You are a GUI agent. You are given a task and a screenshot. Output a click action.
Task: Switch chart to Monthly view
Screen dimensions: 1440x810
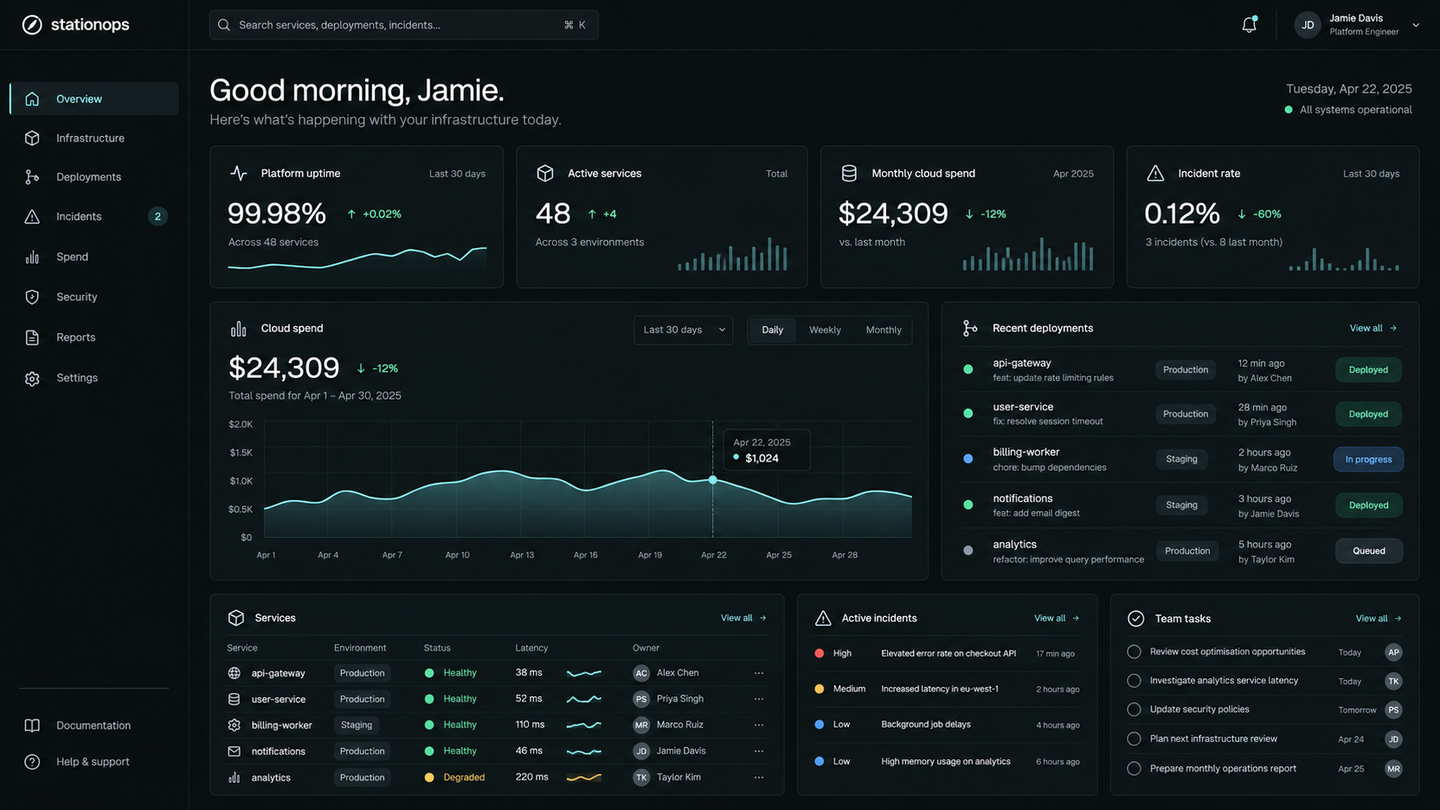click(883, 330)
